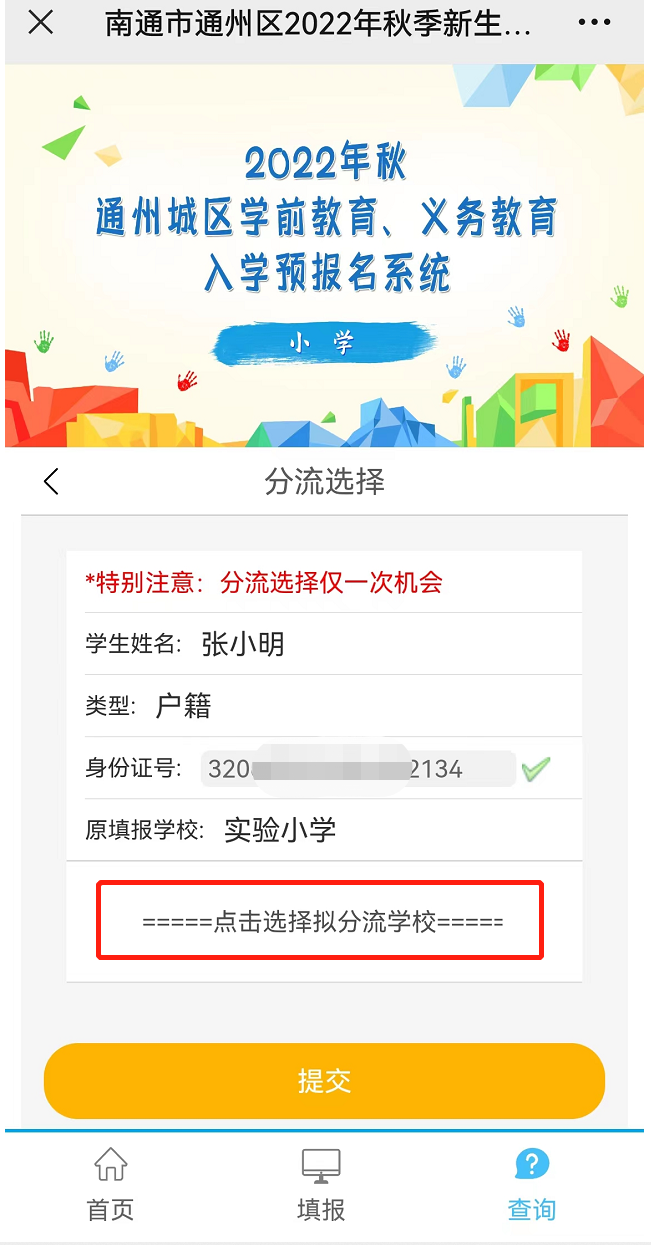This screenshot has height=1245, width=651.
Task: Click the 户籍 type value
Action: coord(183,706)
